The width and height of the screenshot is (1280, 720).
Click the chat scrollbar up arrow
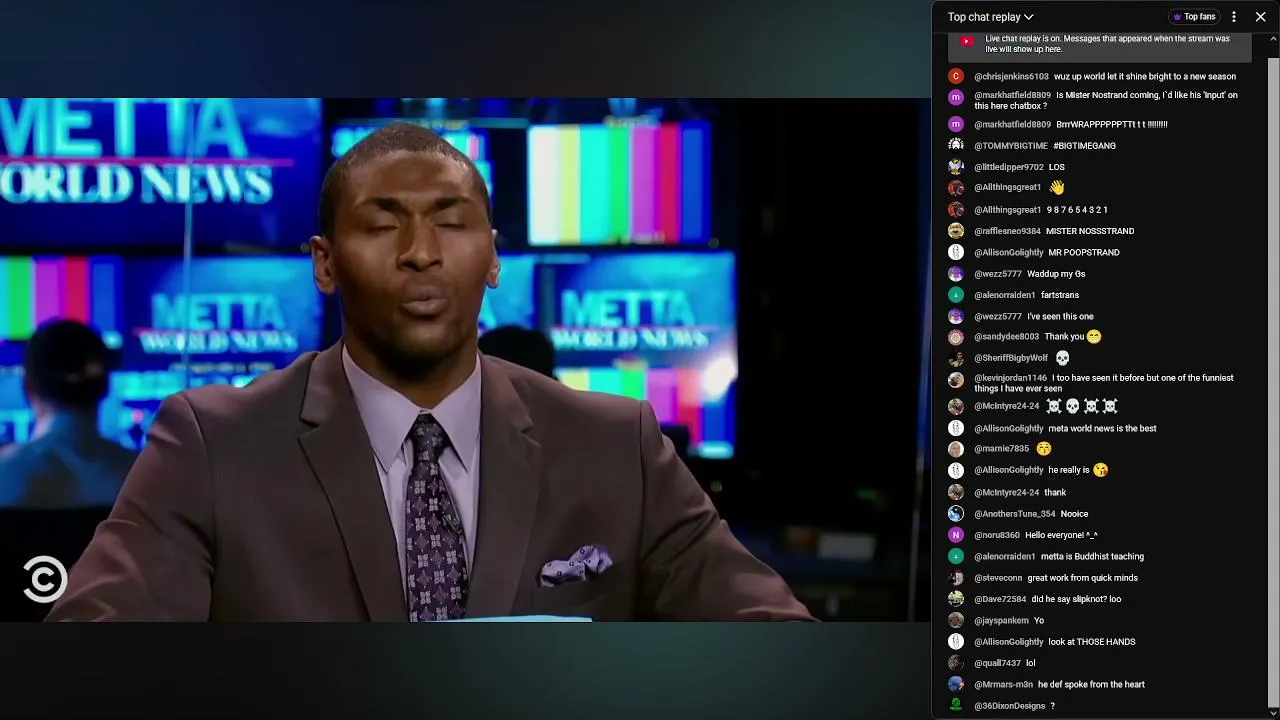[x=1273, y=39]
